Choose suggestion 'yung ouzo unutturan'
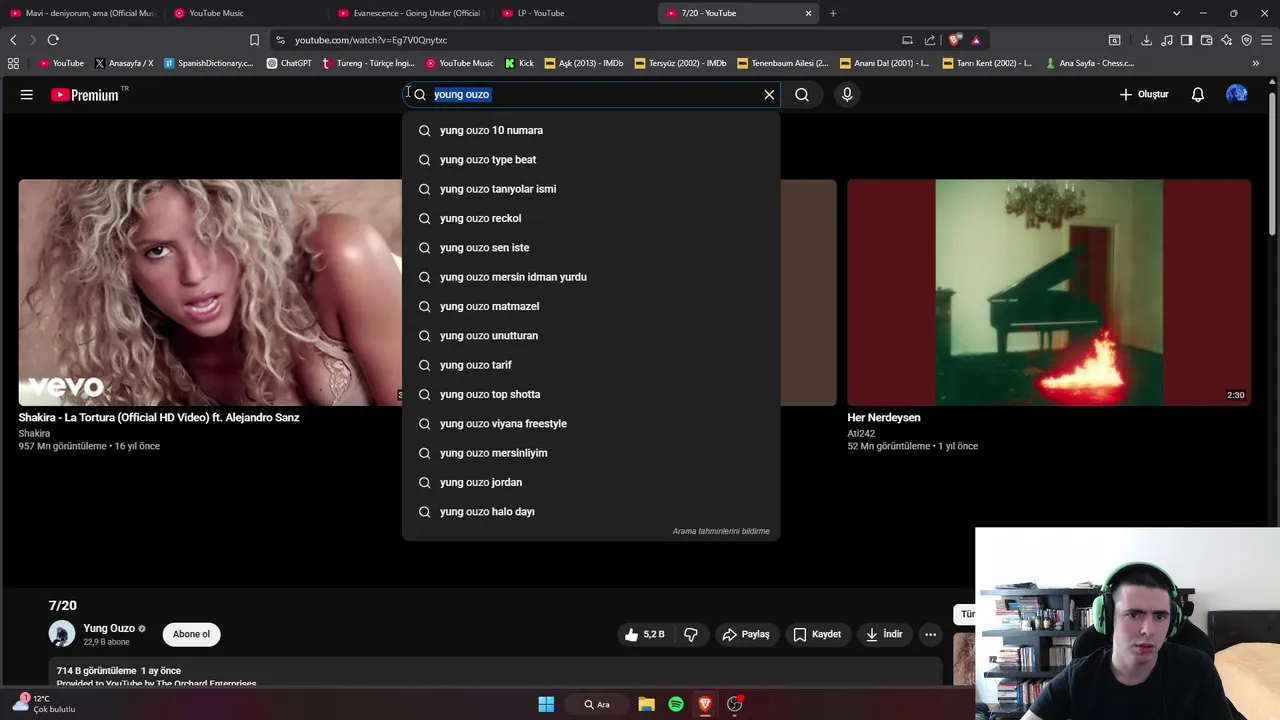1280x720 pixels. (x=591, y=336)
